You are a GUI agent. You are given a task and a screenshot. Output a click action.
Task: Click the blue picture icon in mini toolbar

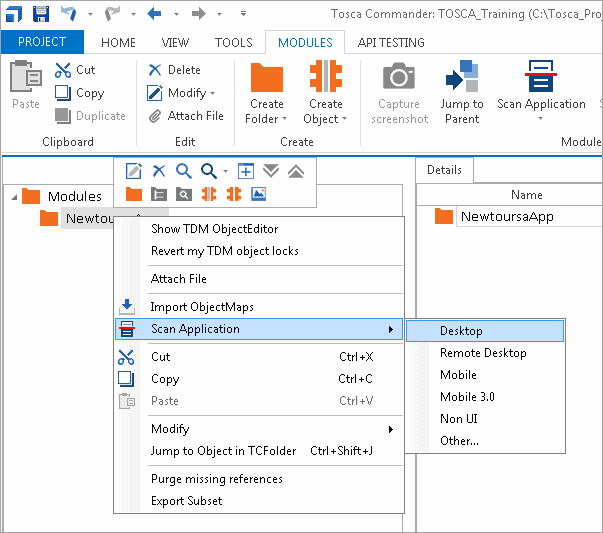[259, 194]
